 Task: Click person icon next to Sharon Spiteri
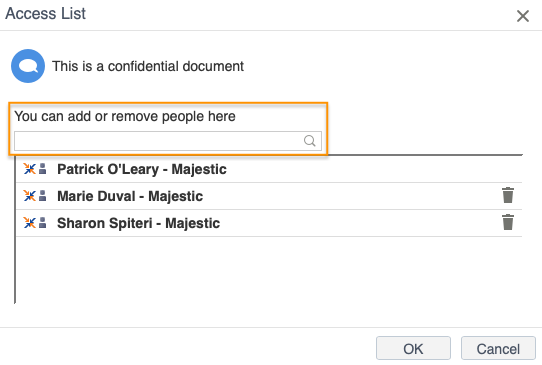click(43, 223)
